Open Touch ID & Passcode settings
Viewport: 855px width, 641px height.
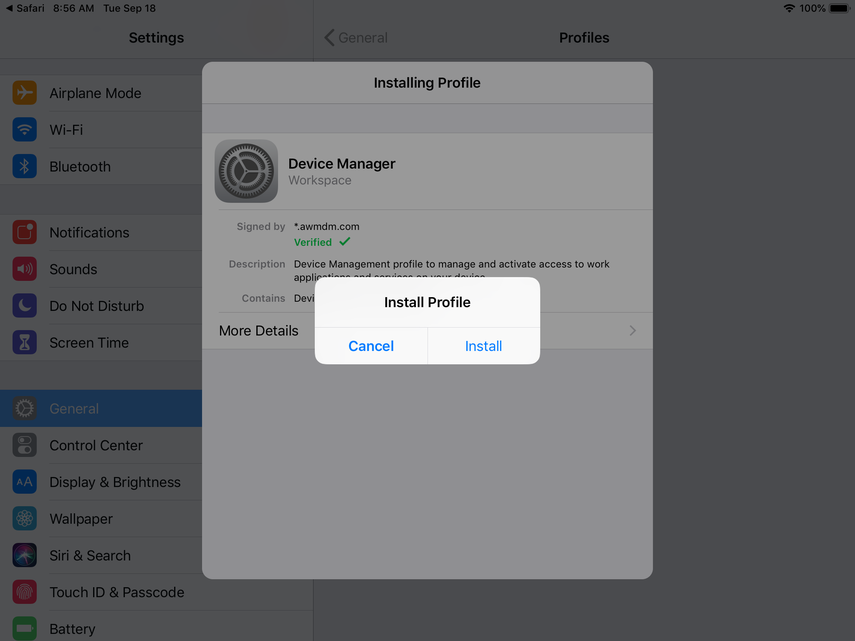click(116, 592)
